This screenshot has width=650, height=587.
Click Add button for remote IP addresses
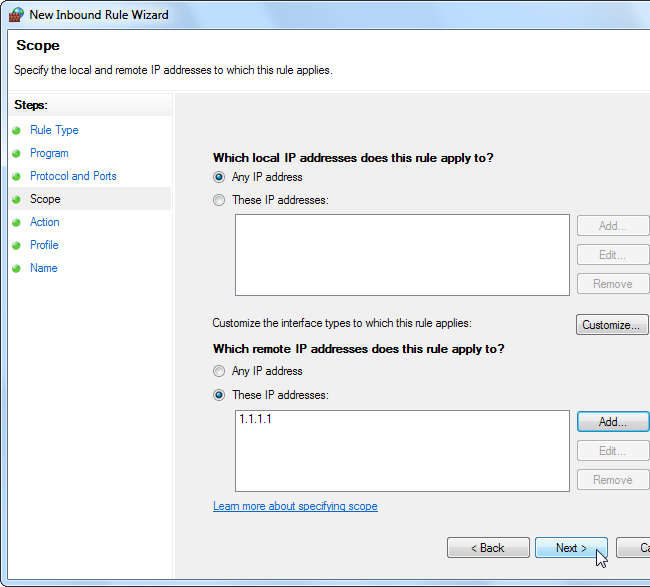tap(612, 422)
